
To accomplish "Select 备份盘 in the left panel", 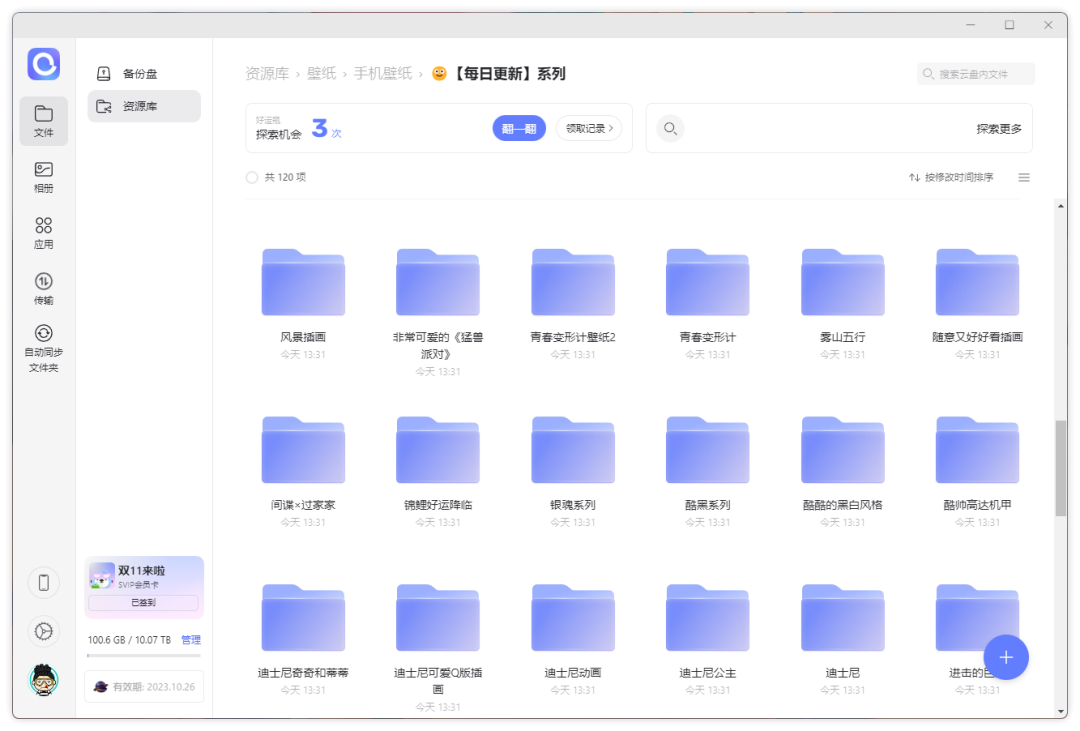I will [140, 74].
